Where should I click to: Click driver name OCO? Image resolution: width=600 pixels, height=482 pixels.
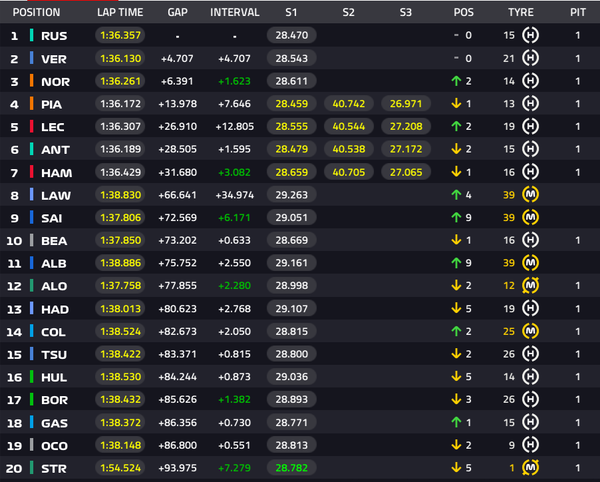click(x=54, y=446)
